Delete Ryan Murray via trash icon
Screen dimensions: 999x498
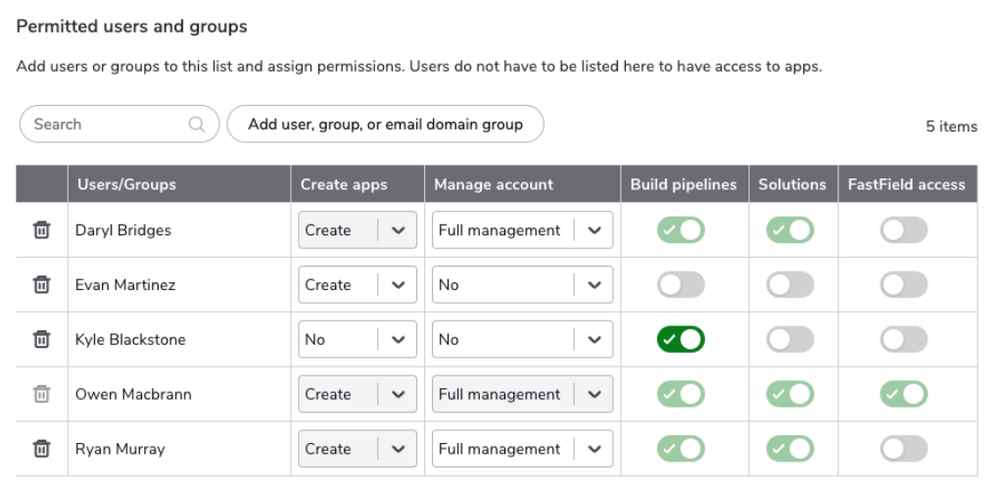[42, 449]
